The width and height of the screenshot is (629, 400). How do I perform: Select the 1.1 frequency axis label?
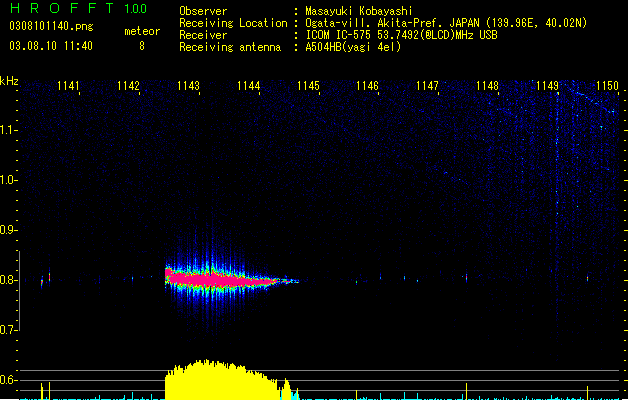click(8, 130)
